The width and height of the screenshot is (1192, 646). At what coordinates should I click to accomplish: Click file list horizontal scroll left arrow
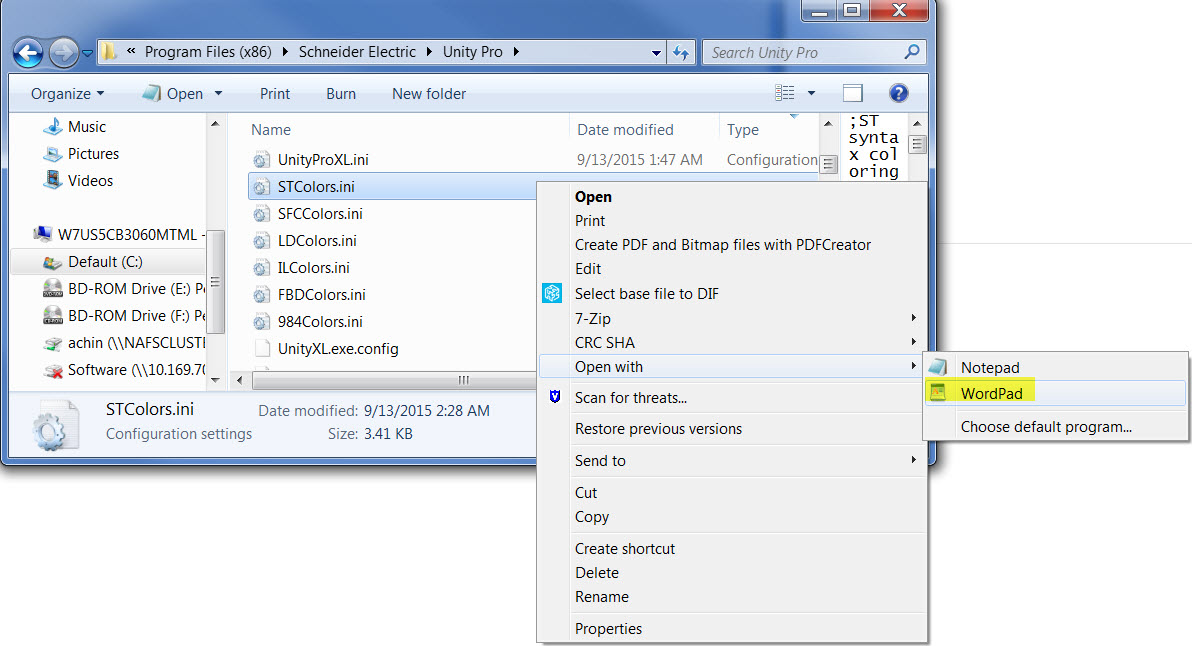[239, 380]
